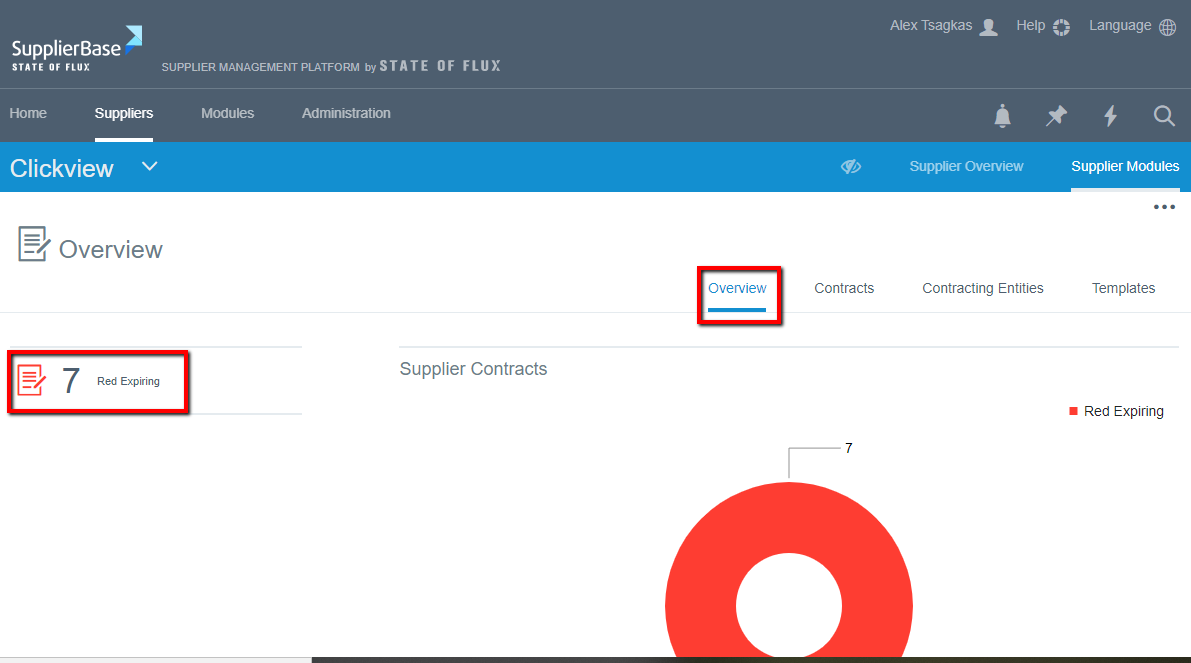Image resolution: width=1191 pixels, height=663 pixels.
Task: Select the Contracting Entities tab
Action: tap(982, 288)
